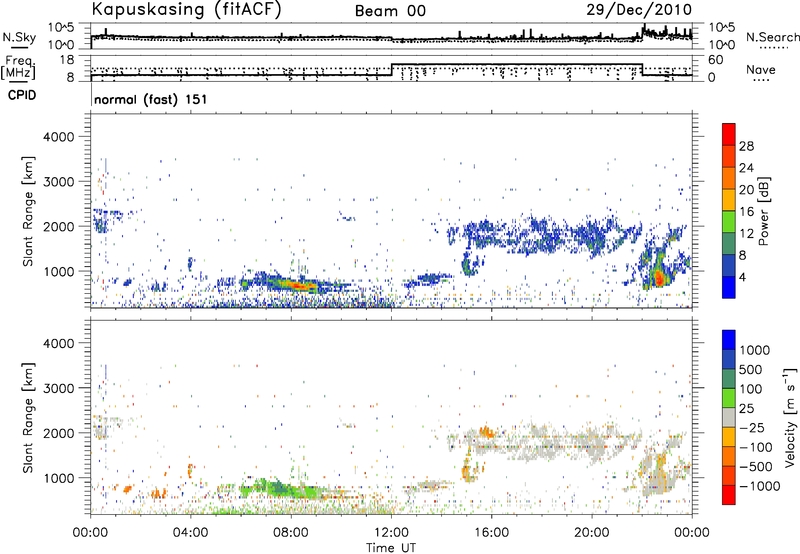
Task: Click the "60" Nave axis tick label
Action: tap(716, 60)
